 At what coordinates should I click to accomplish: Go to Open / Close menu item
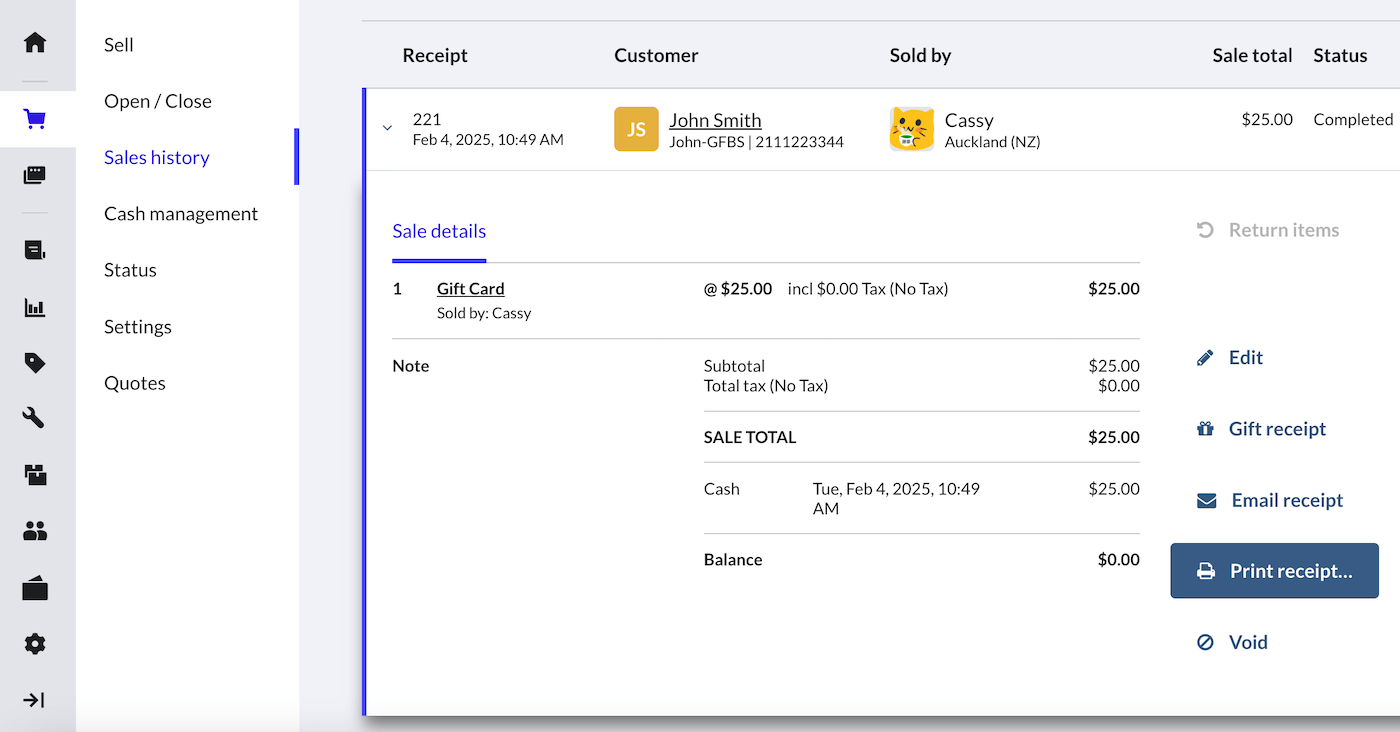tap(158, 101)
